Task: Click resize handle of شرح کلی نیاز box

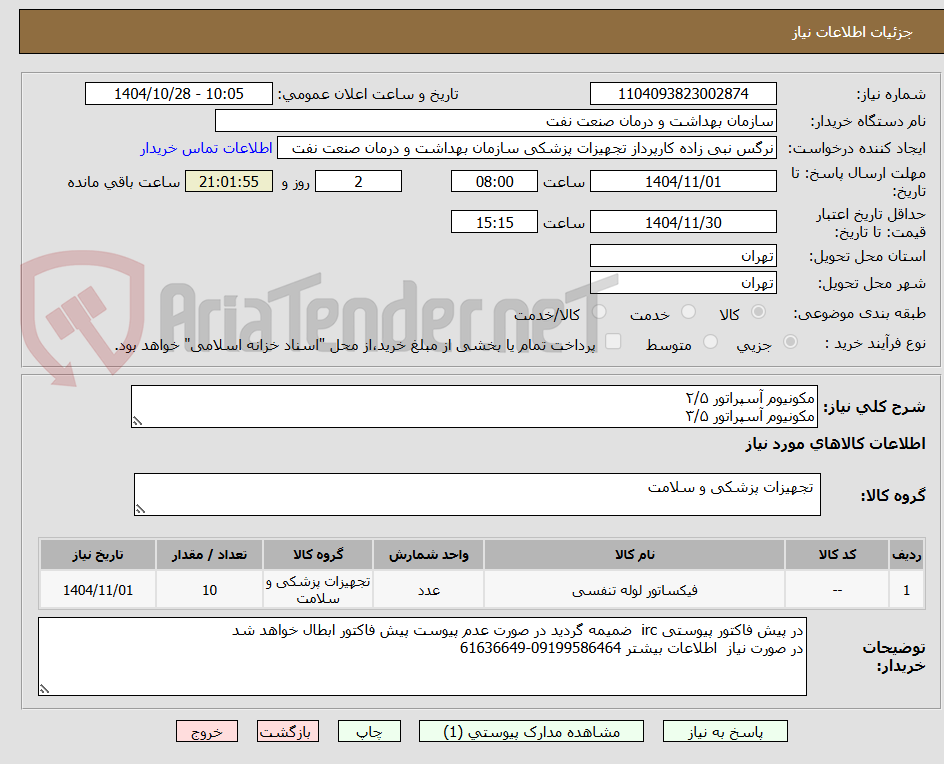Action: tap(137, 421)
